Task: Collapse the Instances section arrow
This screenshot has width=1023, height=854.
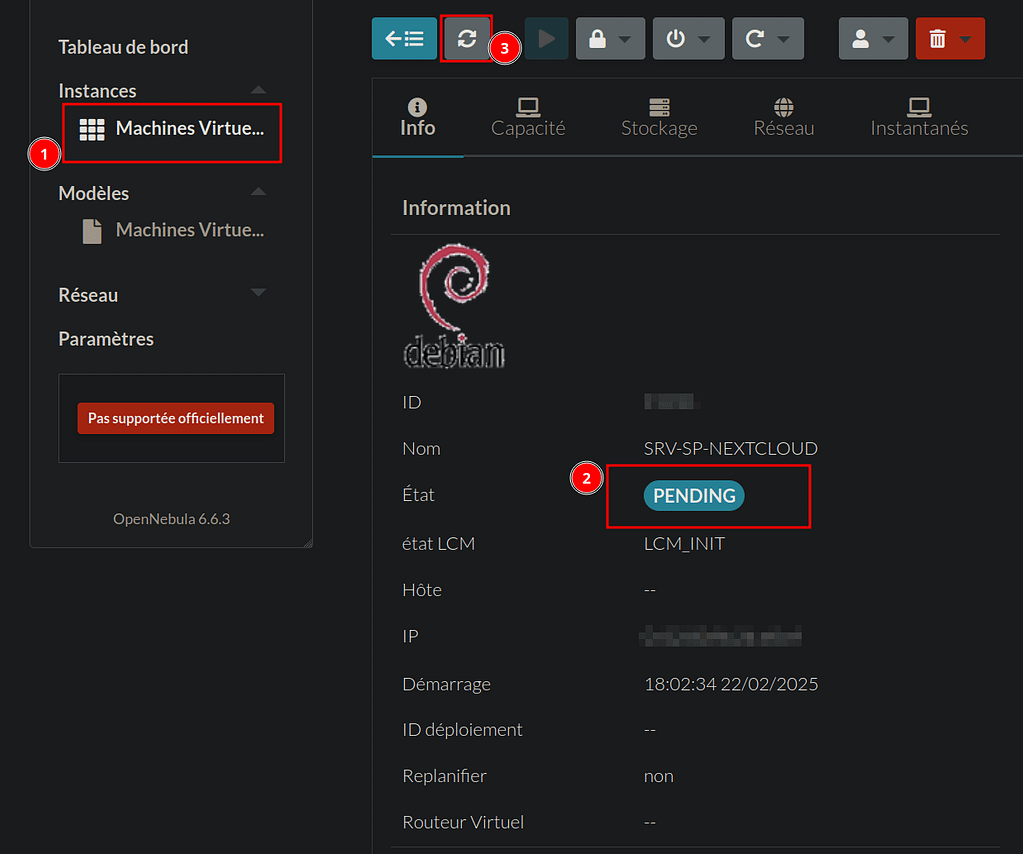Action: [x=258, y=91]
